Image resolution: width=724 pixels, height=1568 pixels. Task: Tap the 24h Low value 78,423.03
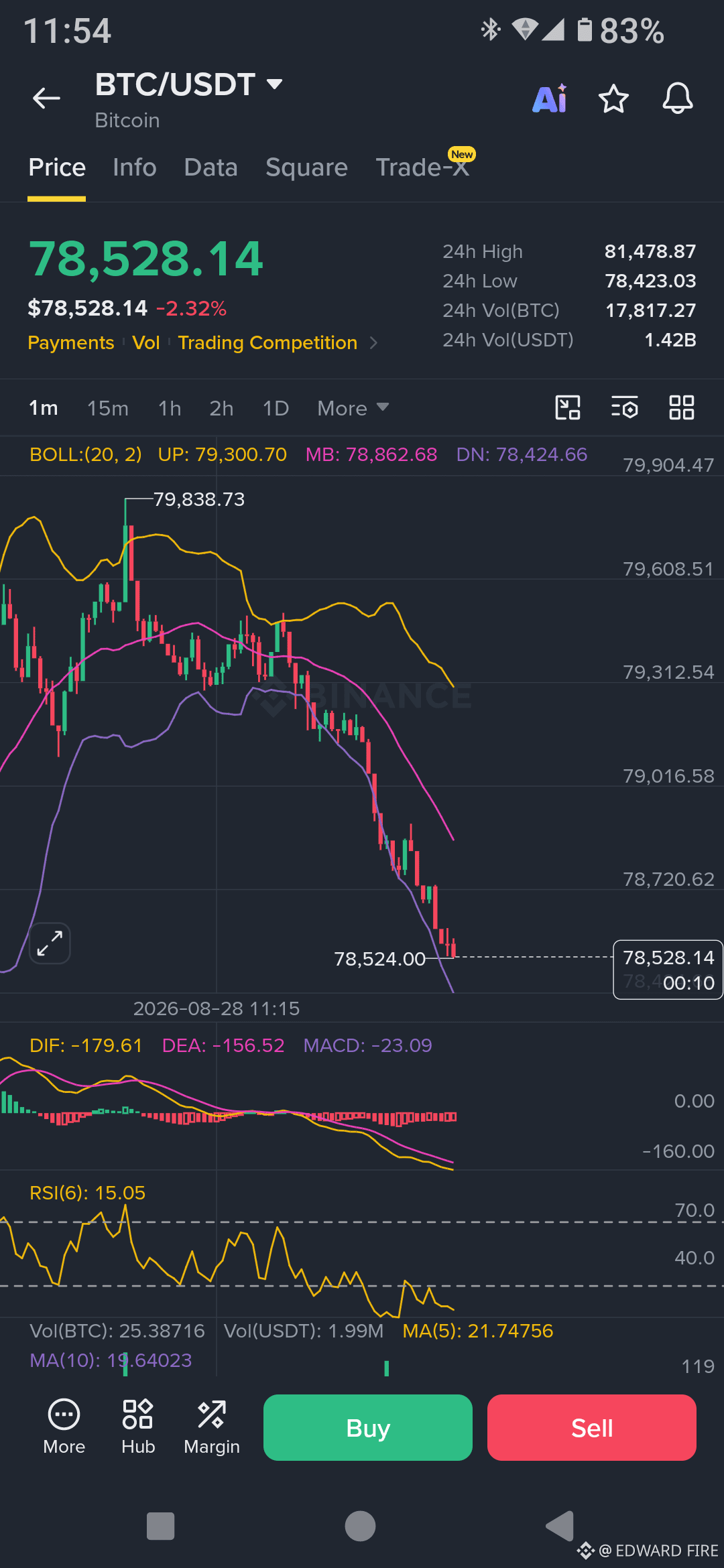pos(650,281)
